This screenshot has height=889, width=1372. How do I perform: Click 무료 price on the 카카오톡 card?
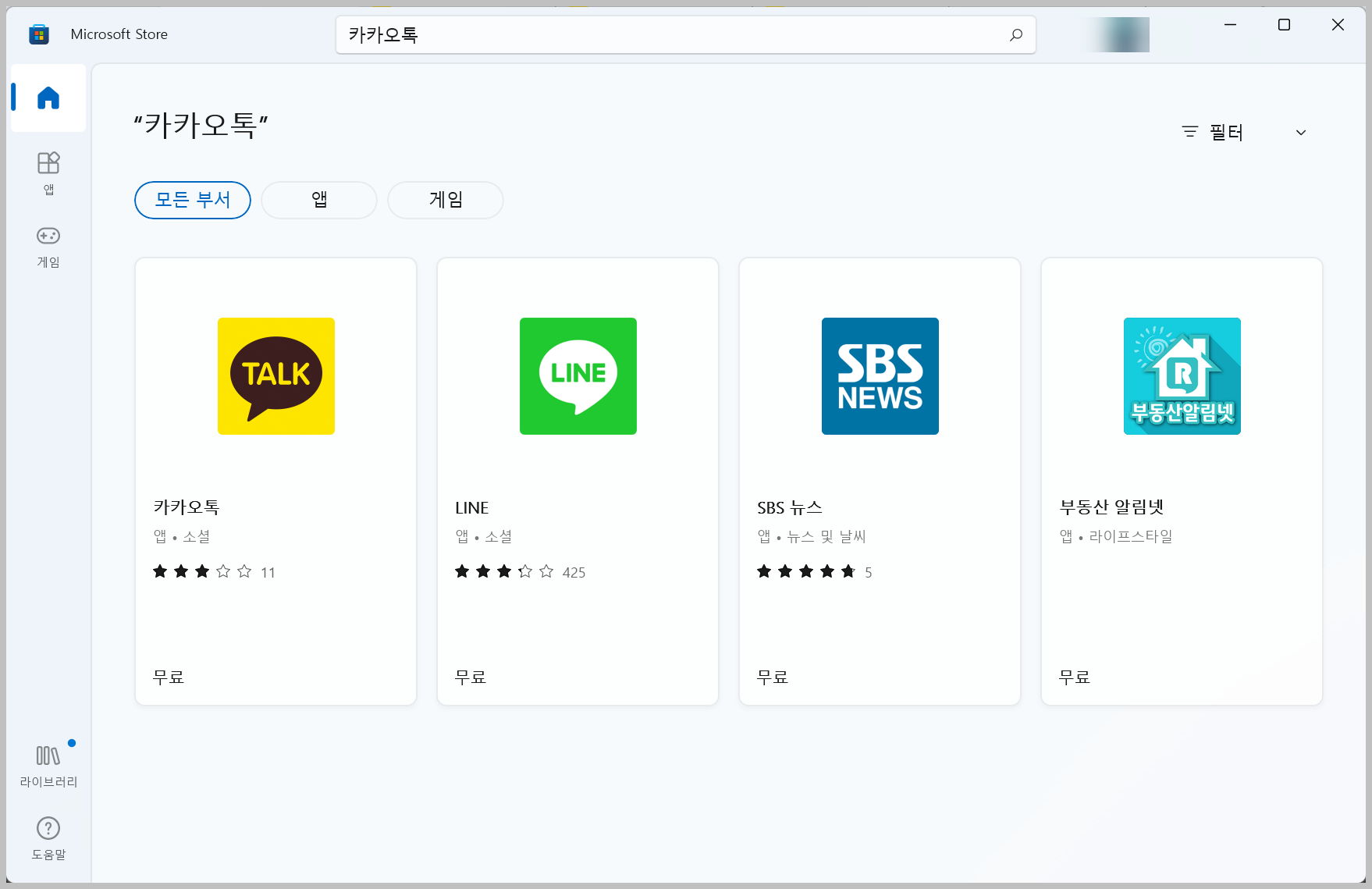(169, 677)
